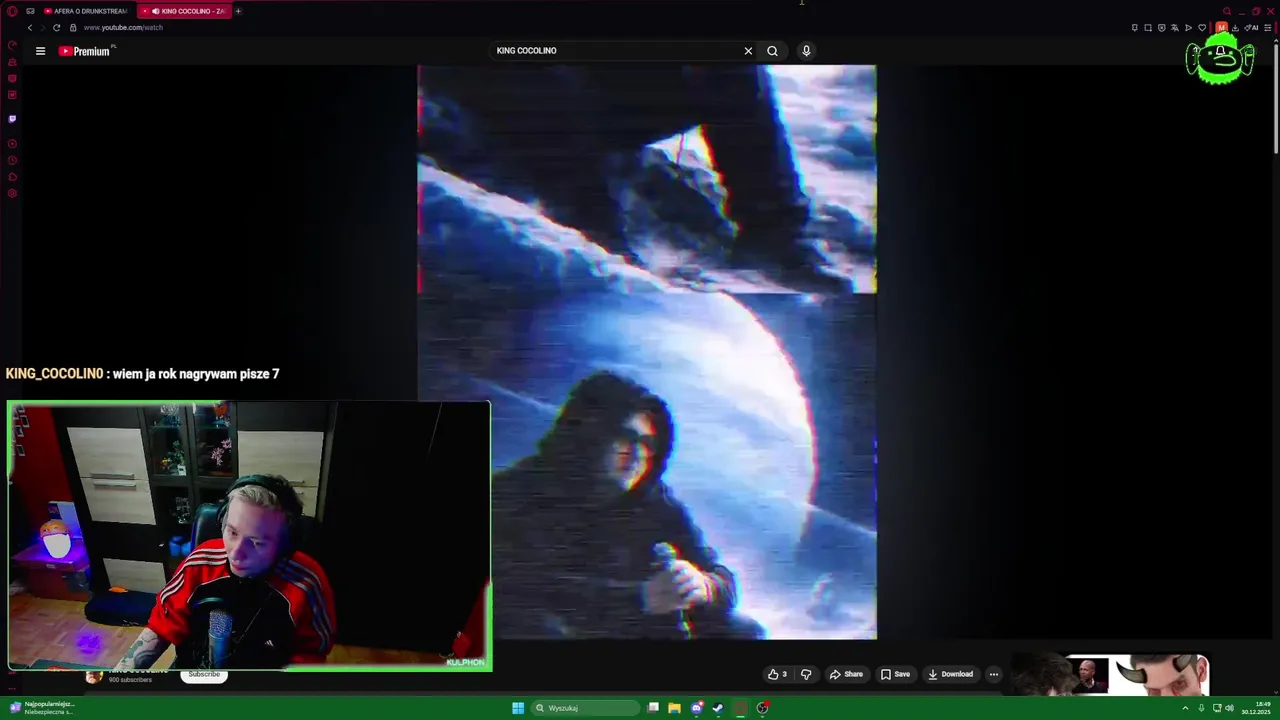The height and width of the screenshot is (720, 1280).
Task: Show hidden system tray icons
Action: coord(1185,708)
